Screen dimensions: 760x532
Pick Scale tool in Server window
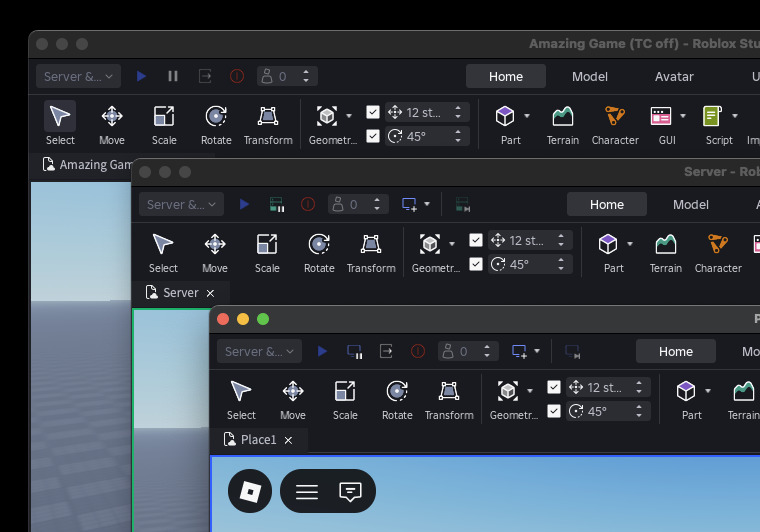(267, 251)
